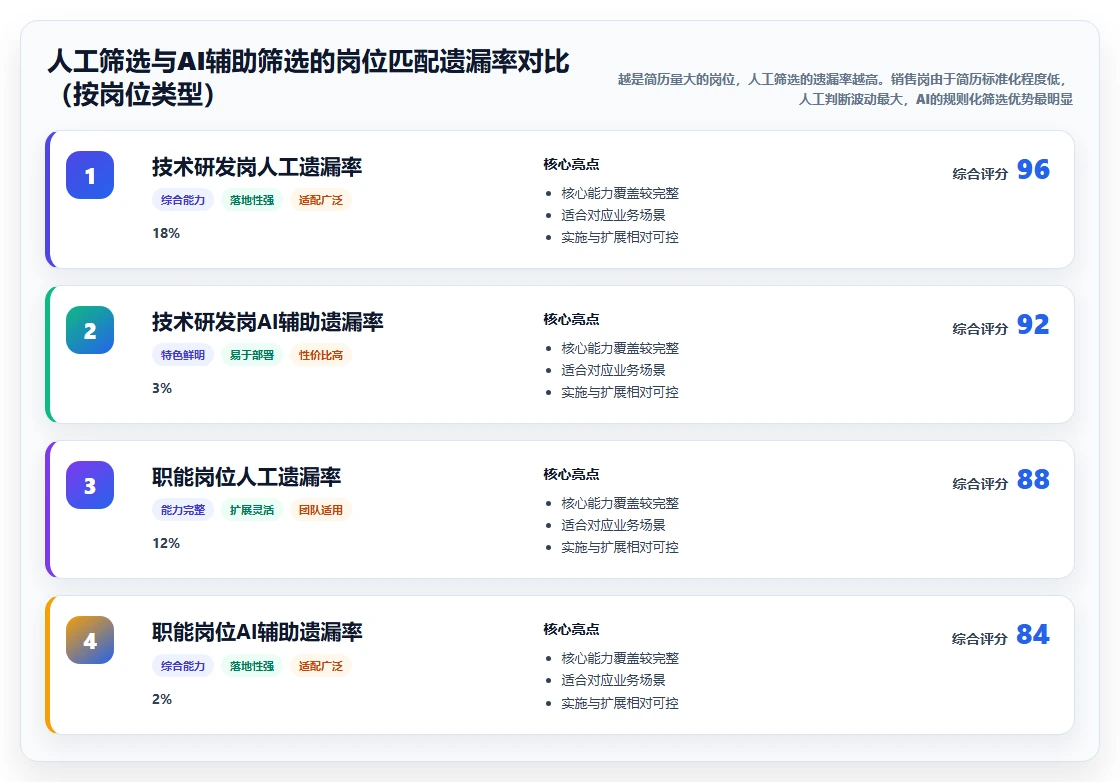Click the score 96
Screen dimensions: 1120x782
click(x=1033, y=169)
